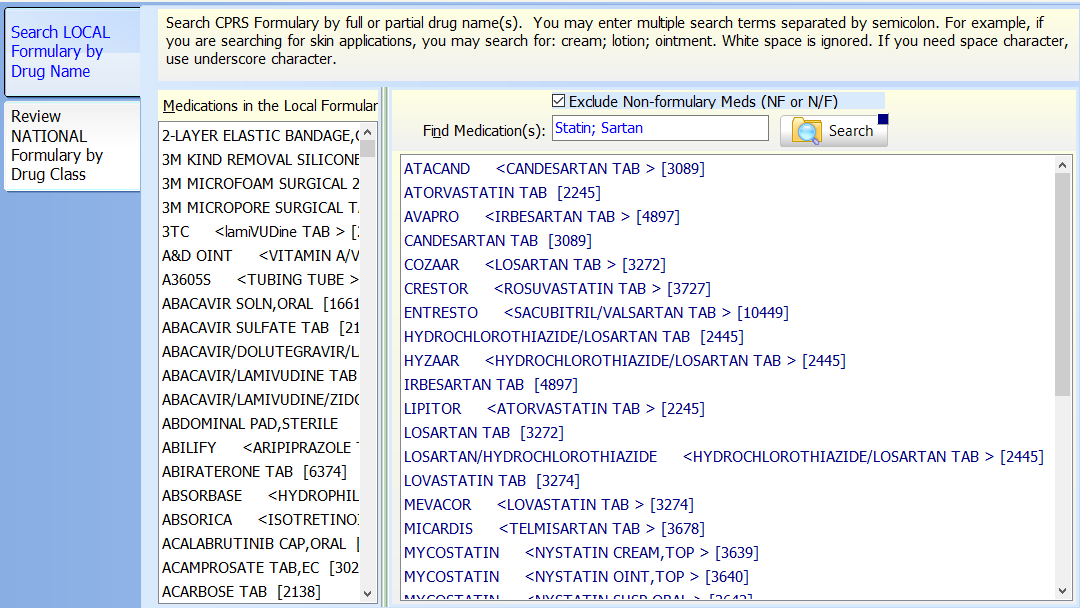Select ABACAVIR/DOLUTEGRAVIR entry
1080x608 pixels.
point(260,352)
